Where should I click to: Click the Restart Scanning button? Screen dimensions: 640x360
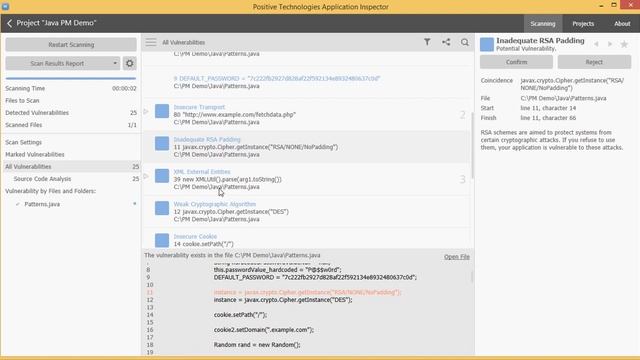[x=71, y=44]
